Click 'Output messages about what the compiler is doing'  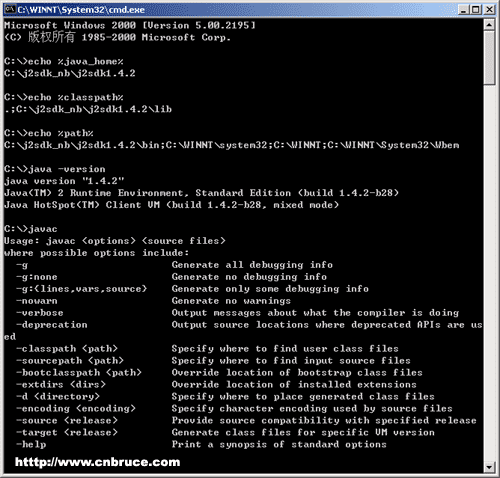[x=315, y=313]
